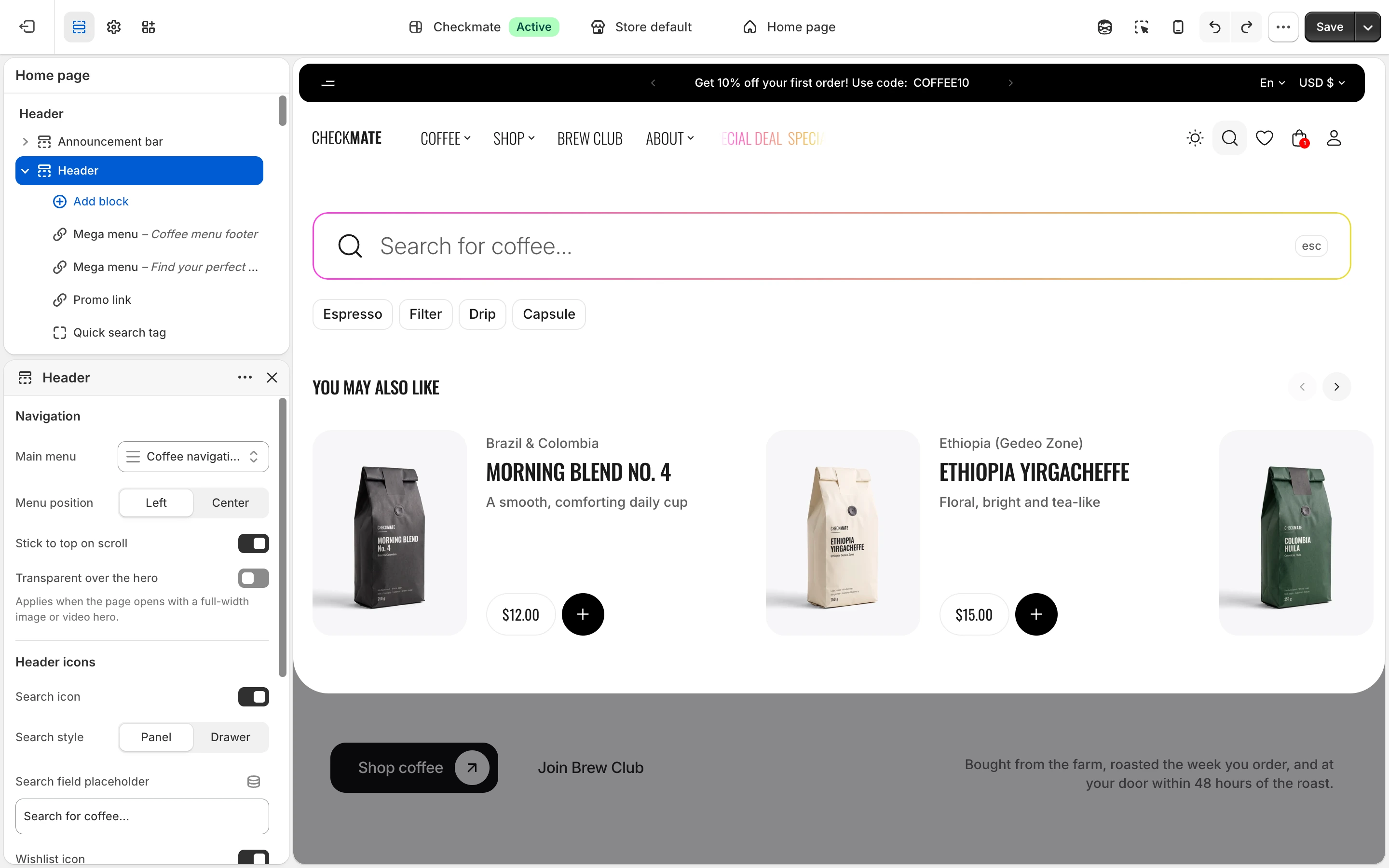Enable Transparent over the hero
Viewport: 1389px width, 868px height.
pyautogui.click(x=253, y=578)
